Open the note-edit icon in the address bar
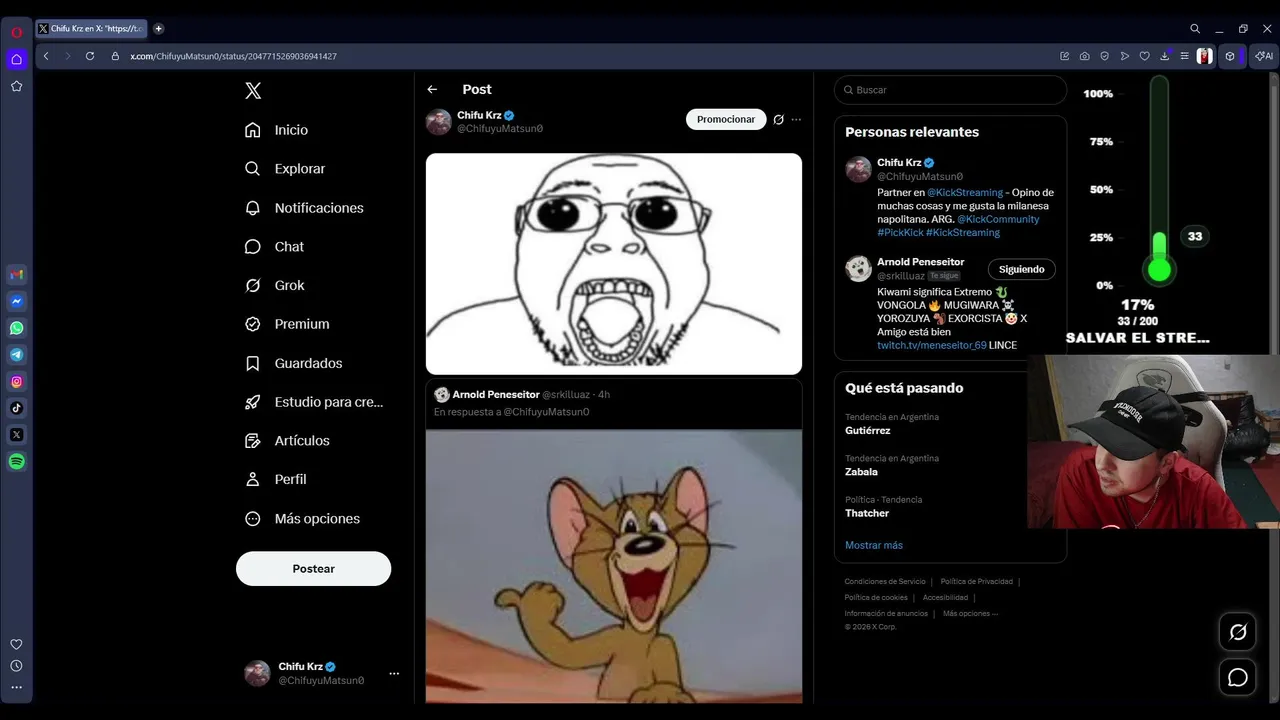1280x720 pixels. [x=1065, y=56]
